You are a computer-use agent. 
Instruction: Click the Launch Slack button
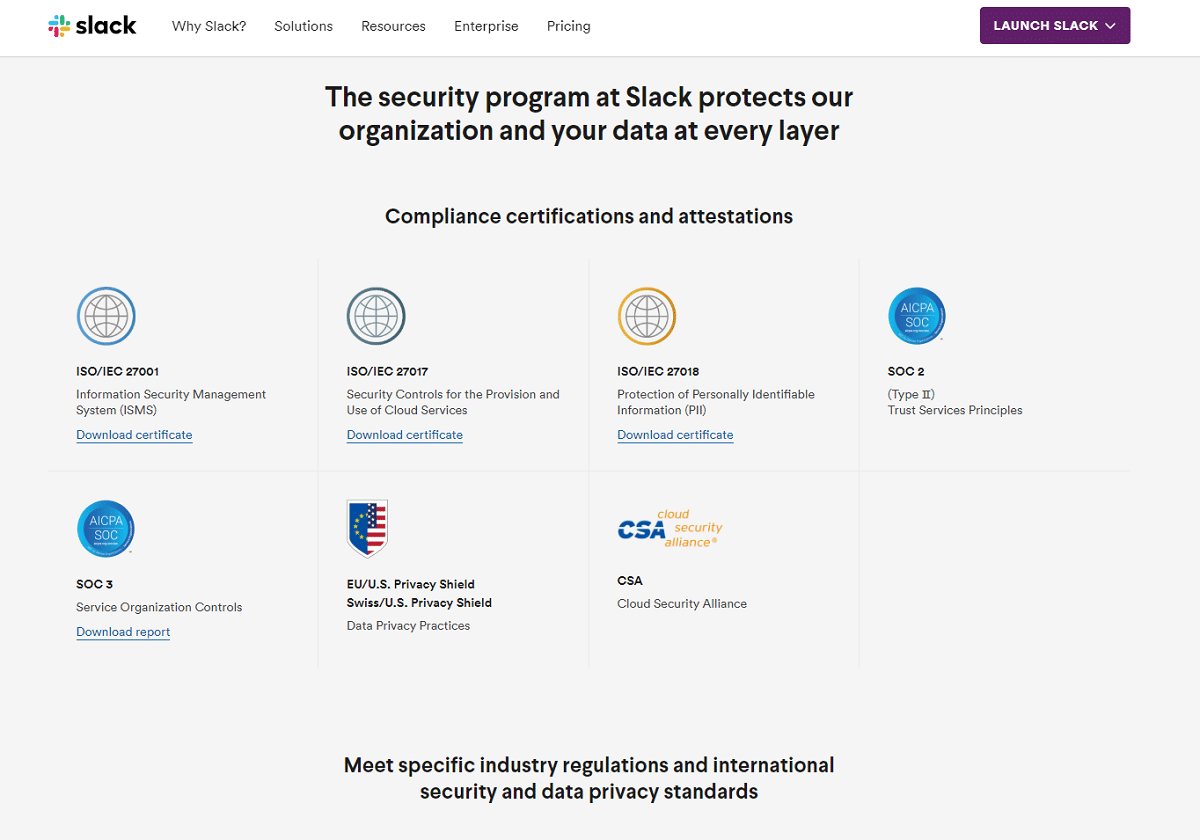(x=1055, y=25)
